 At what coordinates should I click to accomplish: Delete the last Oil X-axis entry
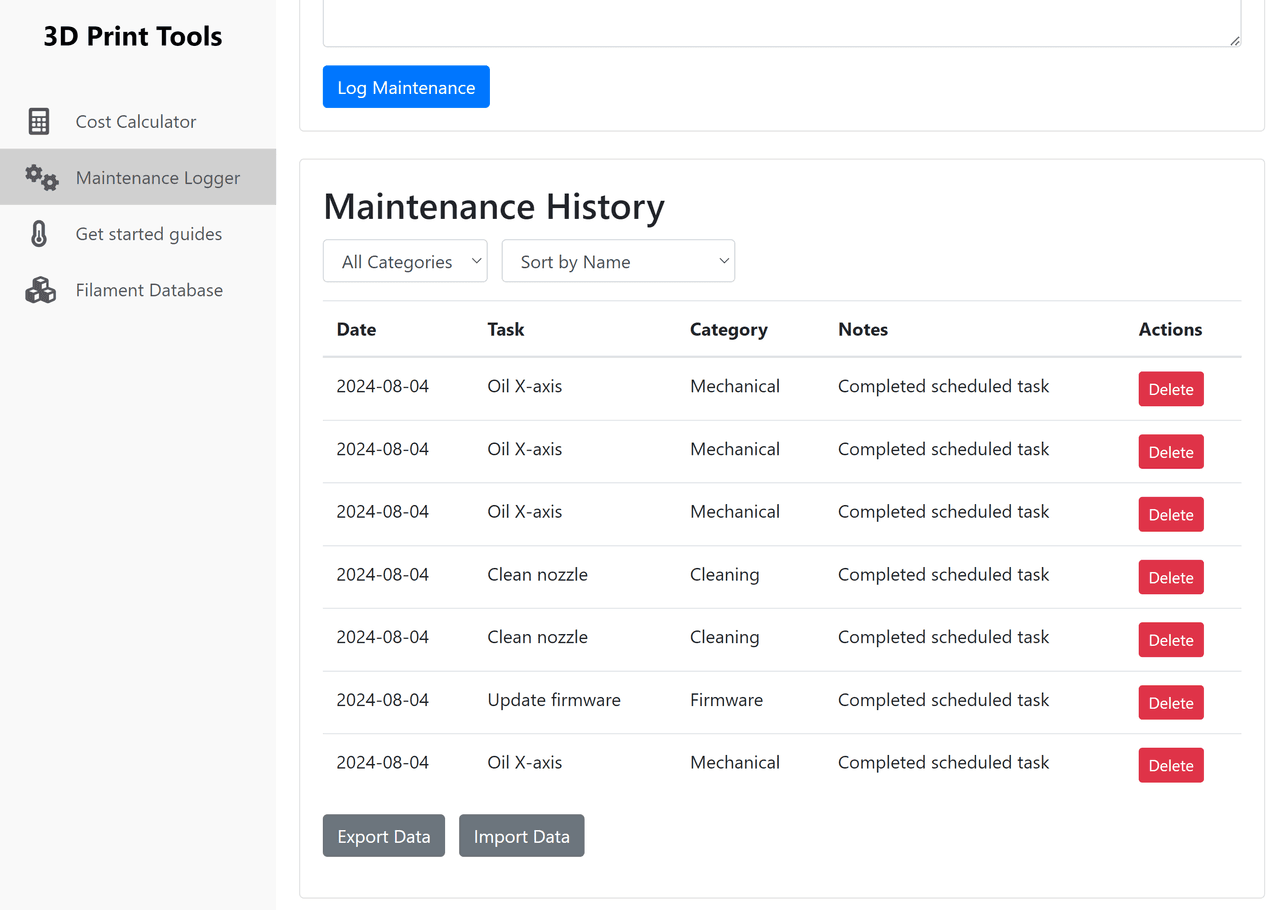(x=1170, y=765)
